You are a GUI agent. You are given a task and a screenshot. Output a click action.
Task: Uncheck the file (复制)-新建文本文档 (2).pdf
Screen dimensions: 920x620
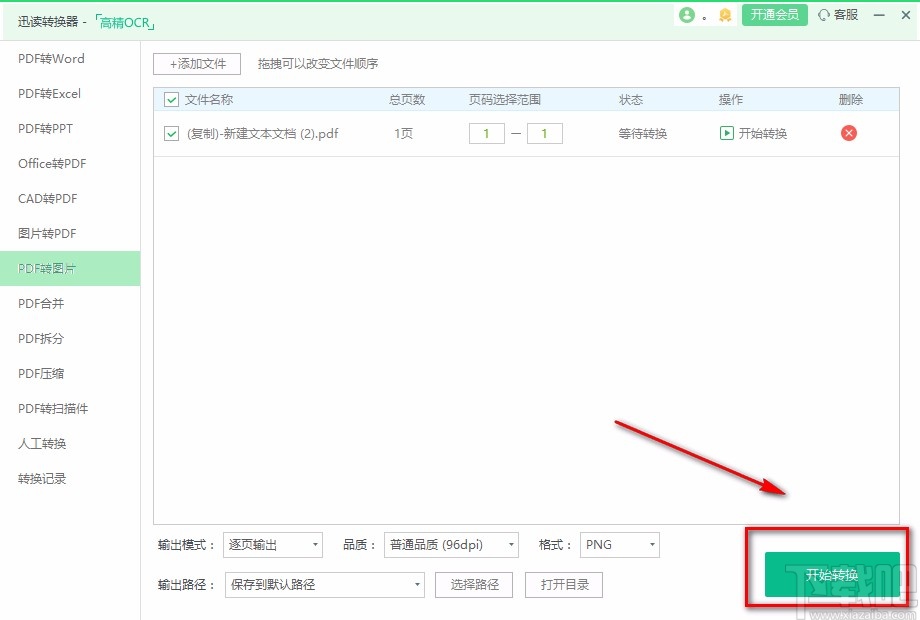click(171, 133)
